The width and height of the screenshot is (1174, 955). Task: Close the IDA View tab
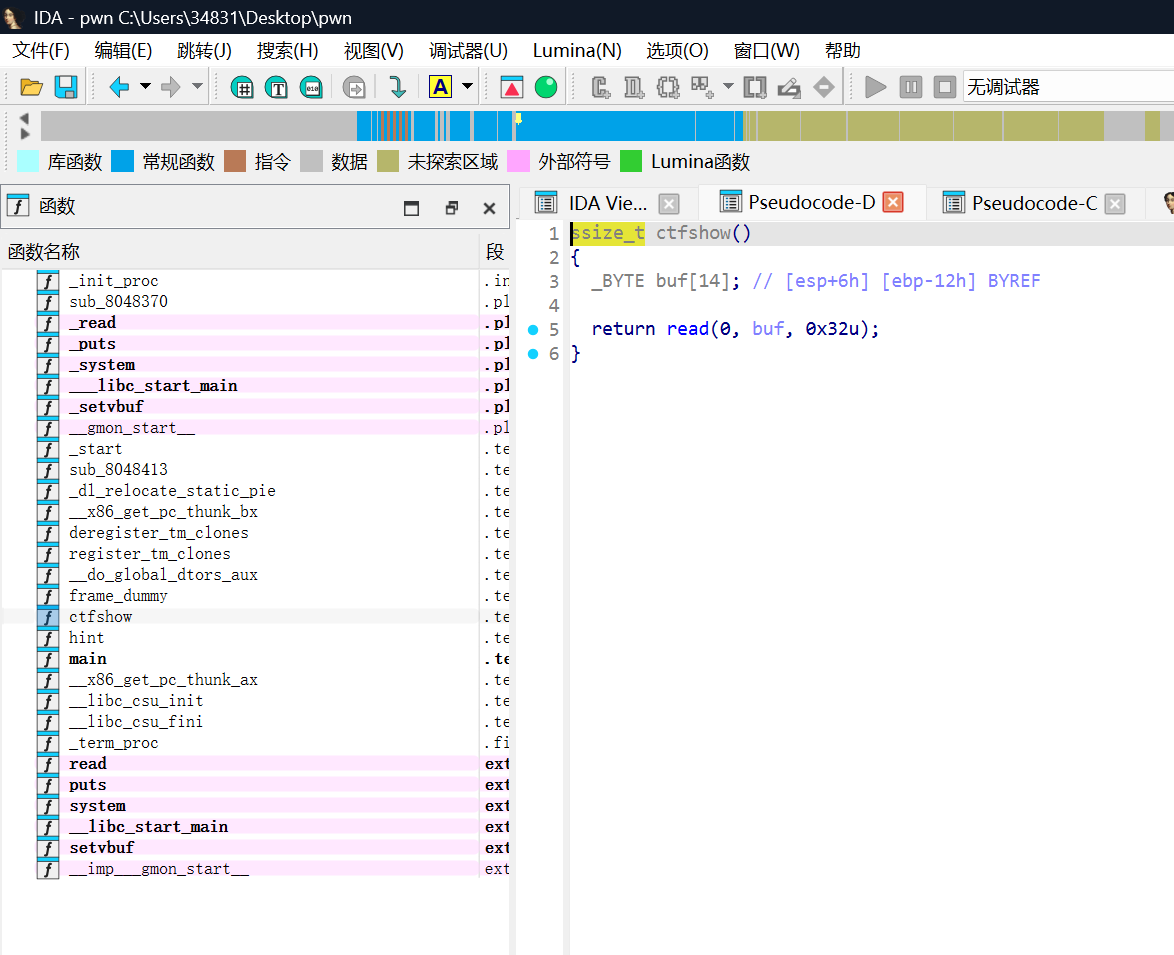coord(669,204)
